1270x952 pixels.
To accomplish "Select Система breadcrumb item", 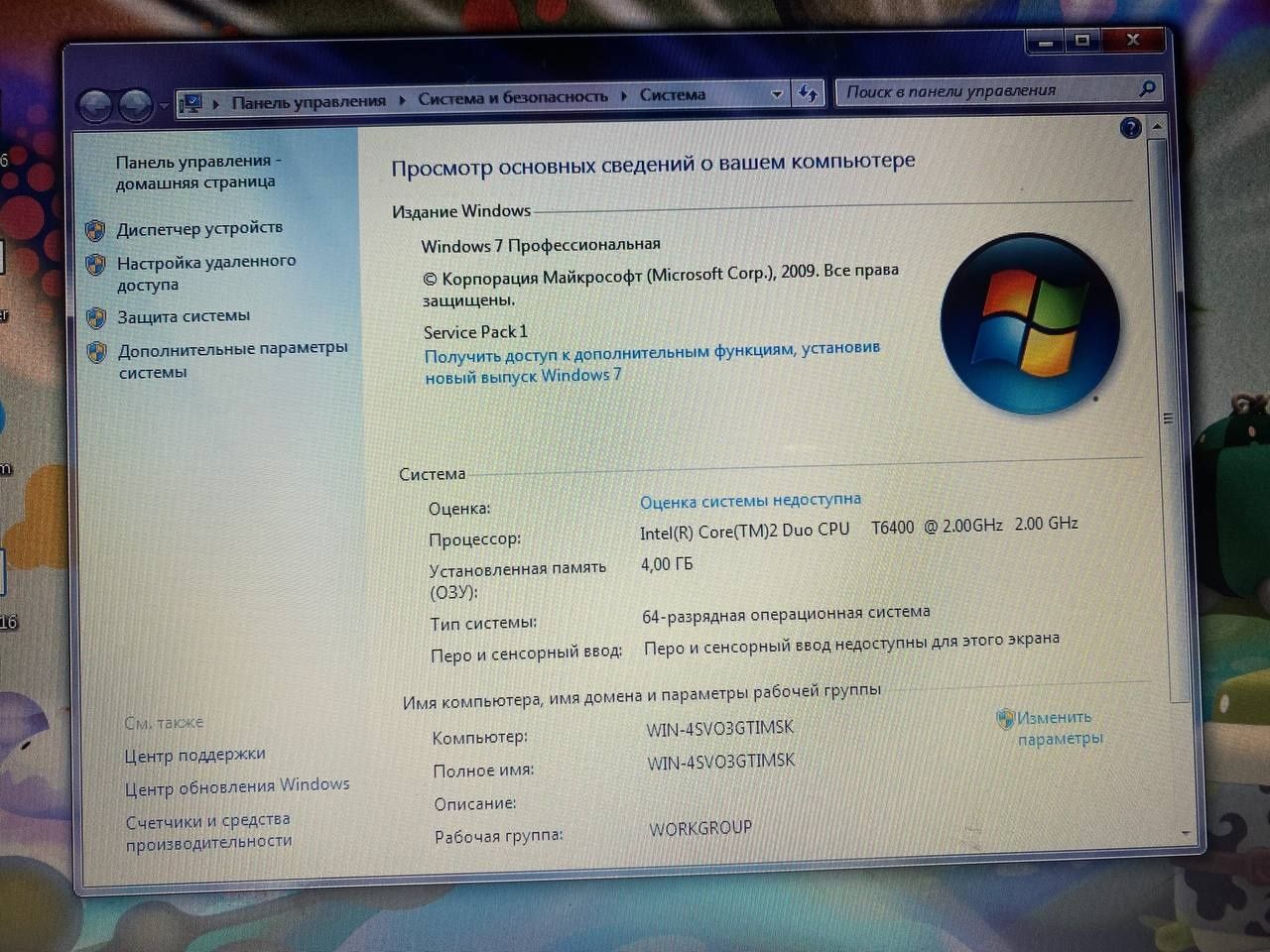I will 673,95.
